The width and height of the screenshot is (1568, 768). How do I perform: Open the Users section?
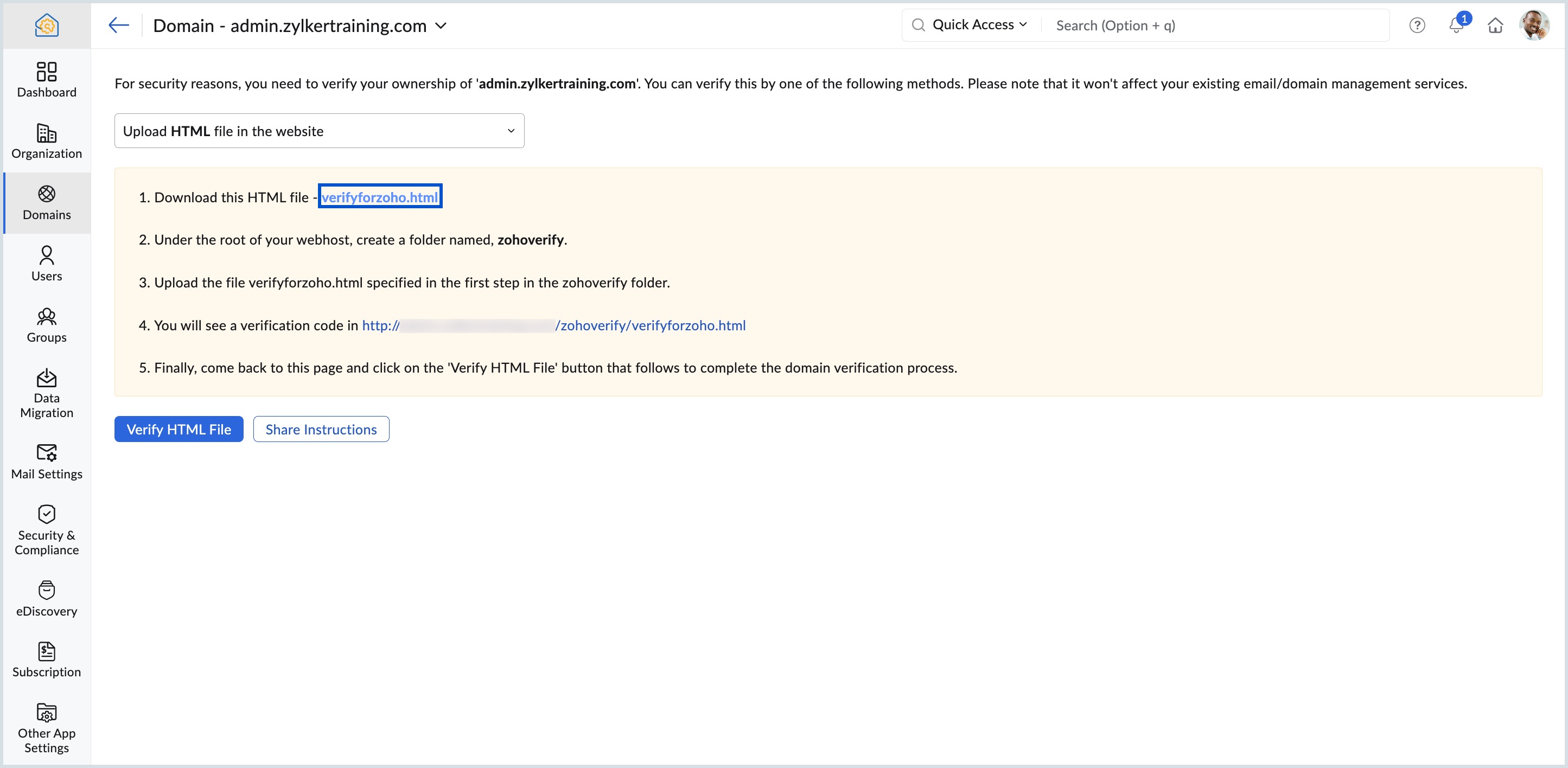(47, 263)
